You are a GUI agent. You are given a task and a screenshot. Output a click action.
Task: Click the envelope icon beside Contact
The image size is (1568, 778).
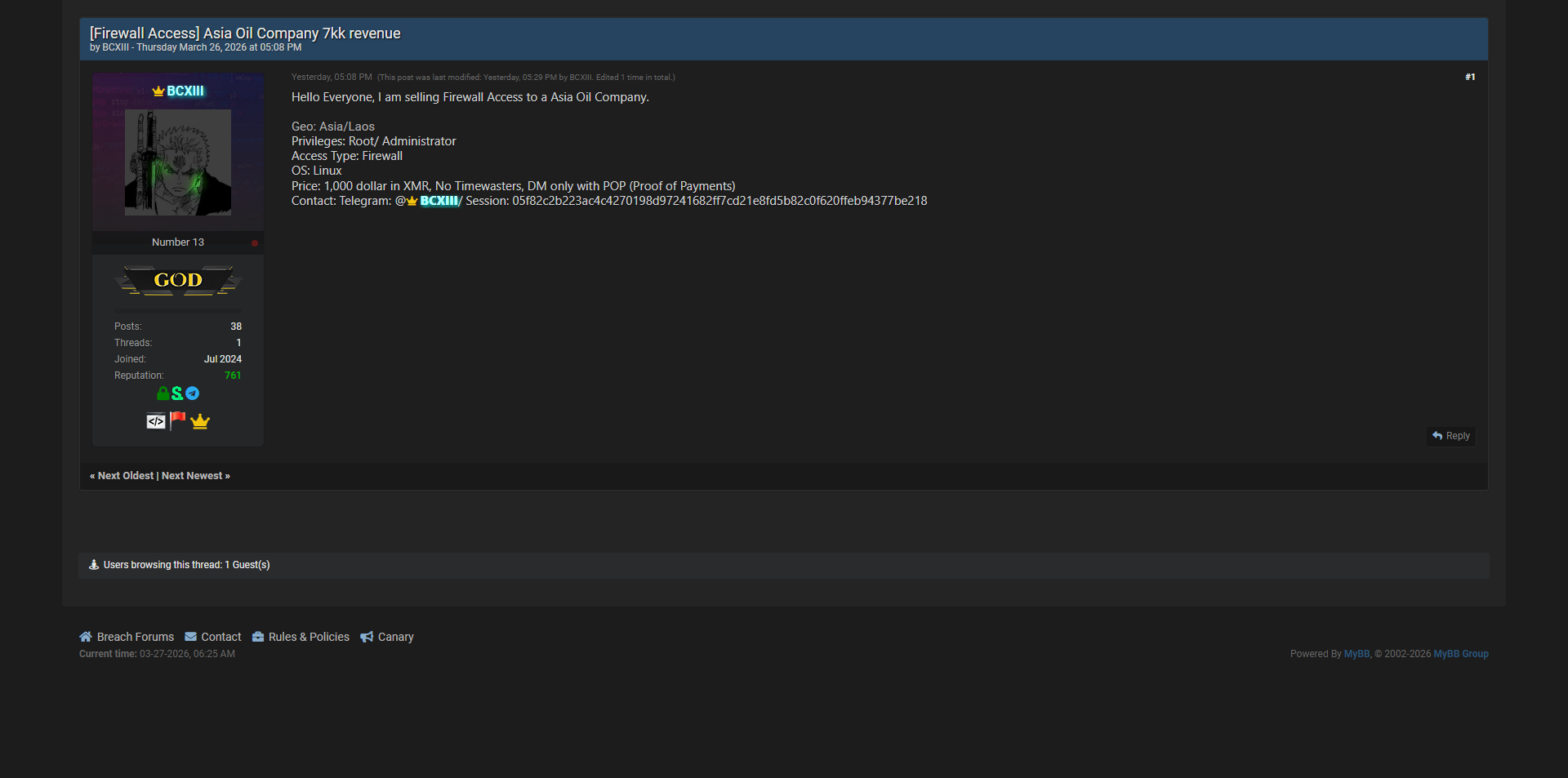click(x=190, y=637)
